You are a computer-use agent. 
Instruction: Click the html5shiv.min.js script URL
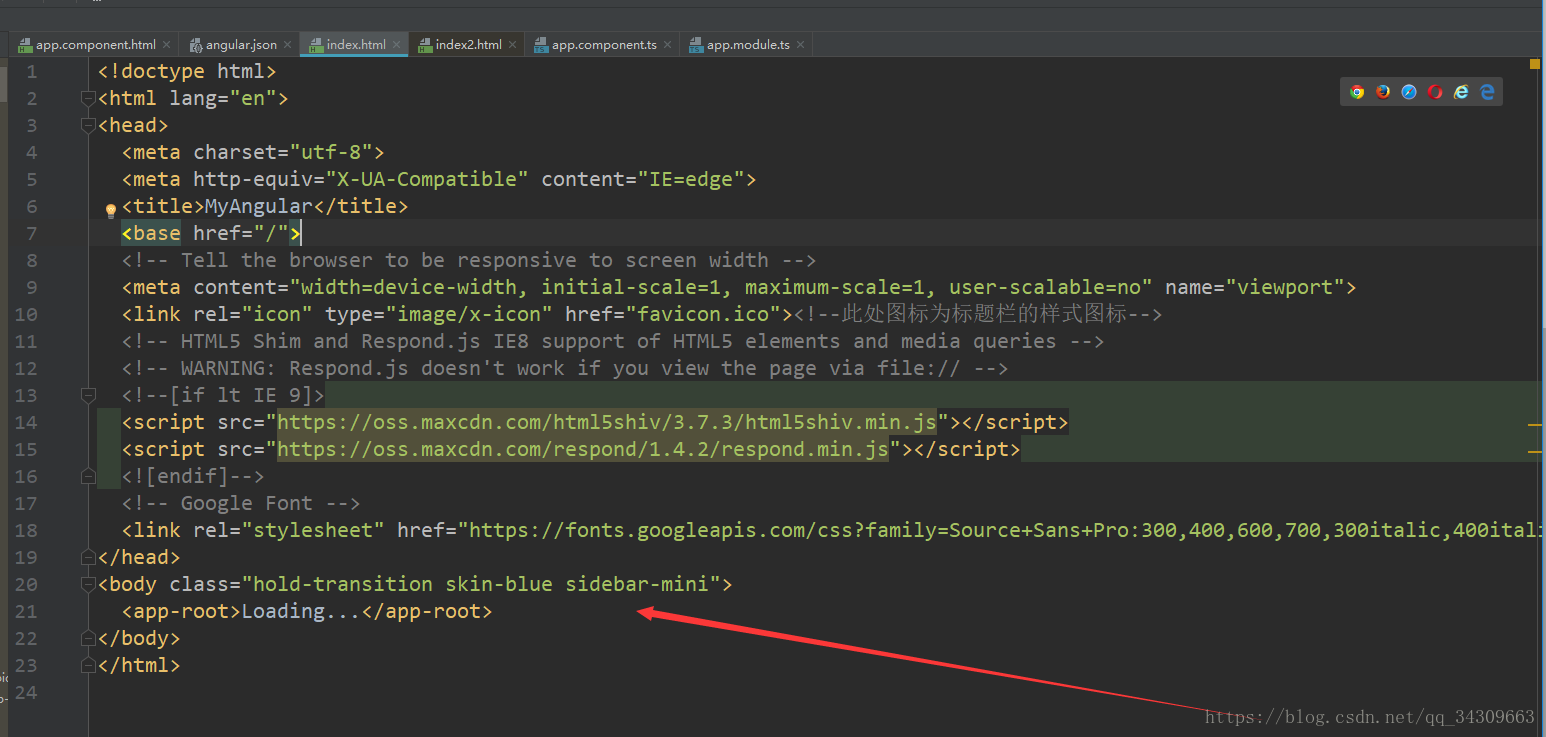[607, 422]
